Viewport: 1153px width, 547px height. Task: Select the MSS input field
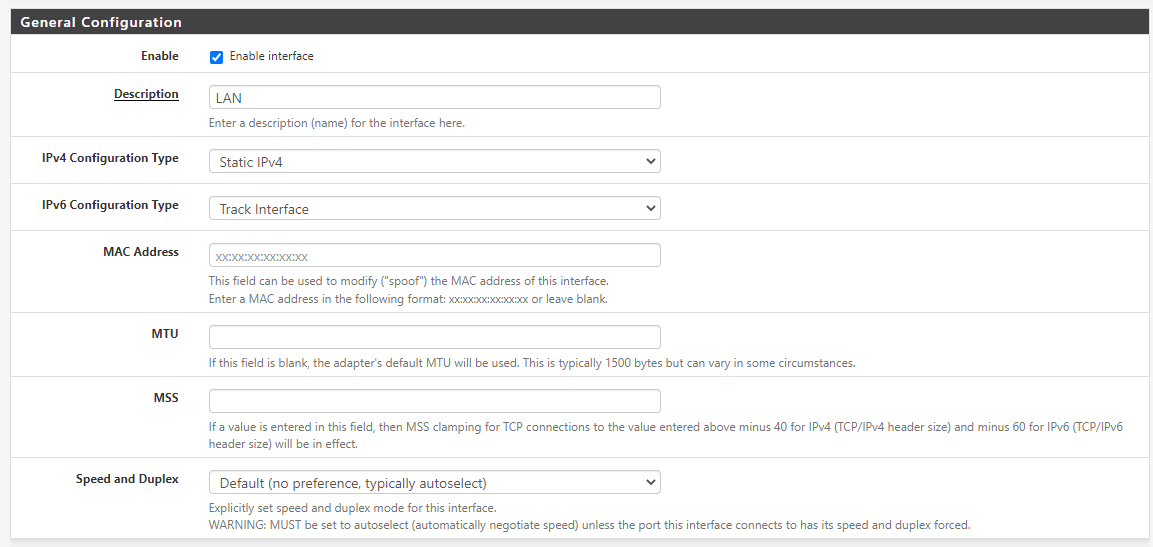coord(435,401)
